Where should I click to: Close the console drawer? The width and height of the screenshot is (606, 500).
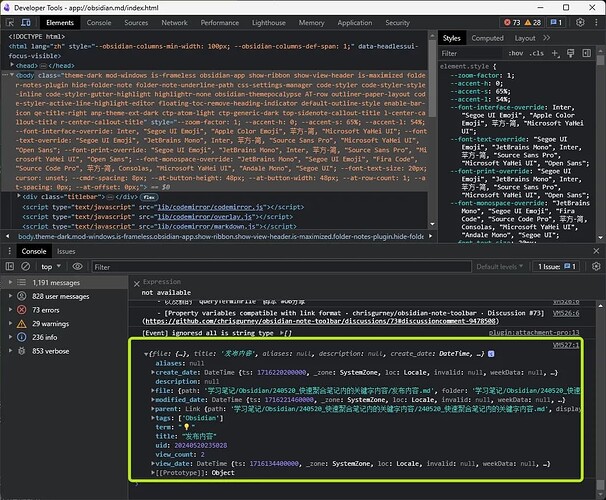596,251
